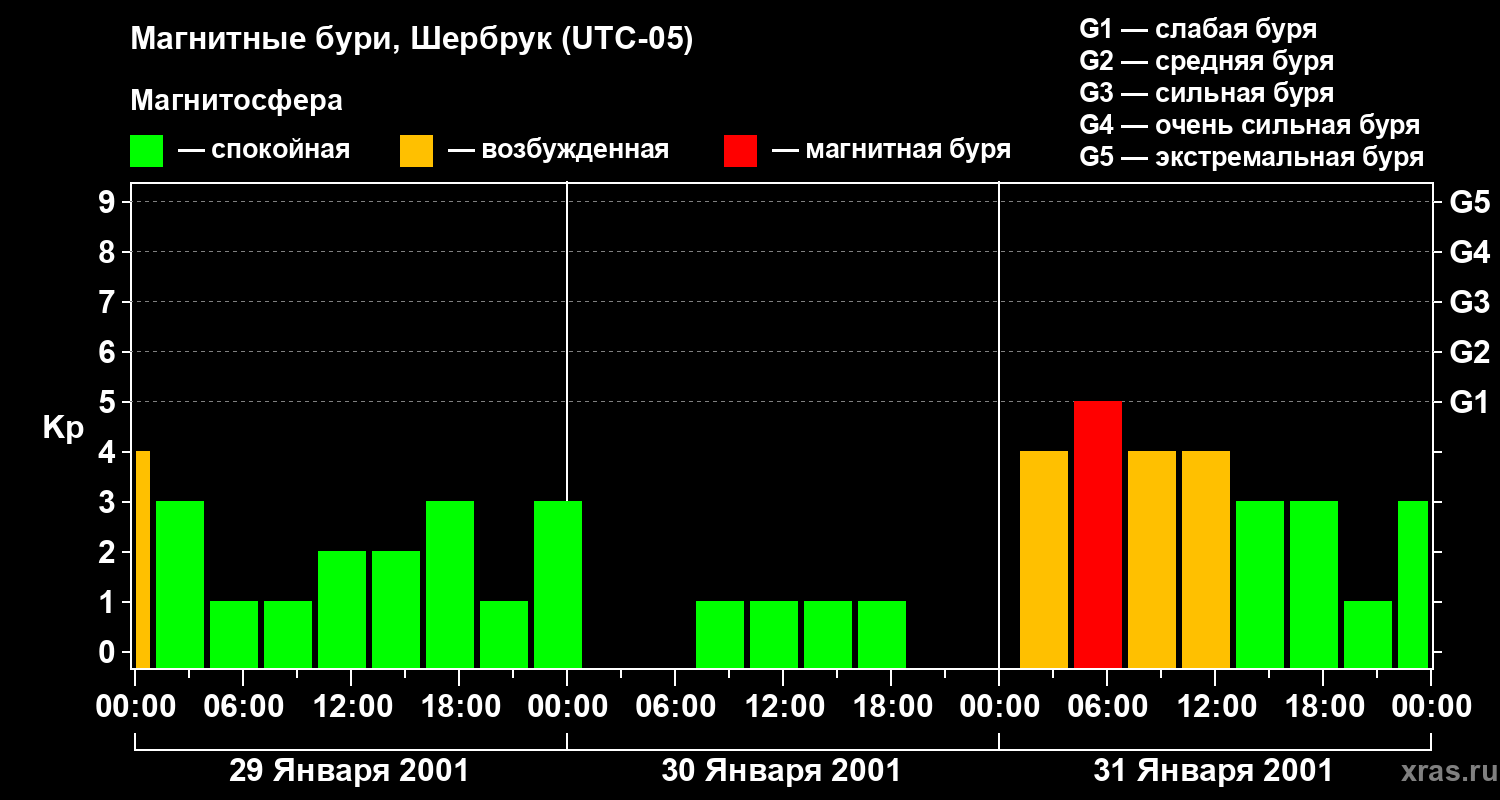The image size is (1500, 800).
Task: Select the 29 Января 2001 date label
Action: pyautogui.click(x=349, y=771)
